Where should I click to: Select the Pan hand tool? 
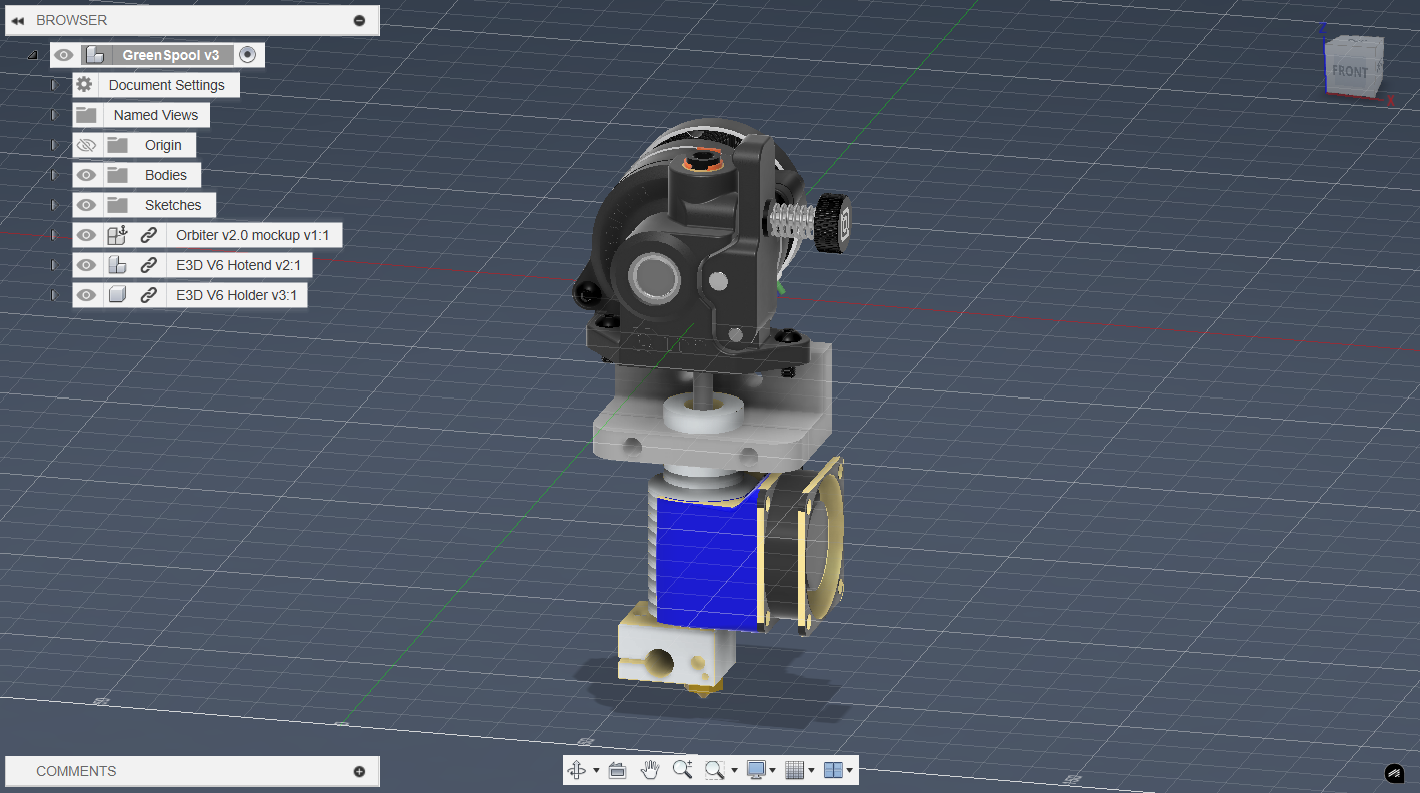click(x=650, y=770)
